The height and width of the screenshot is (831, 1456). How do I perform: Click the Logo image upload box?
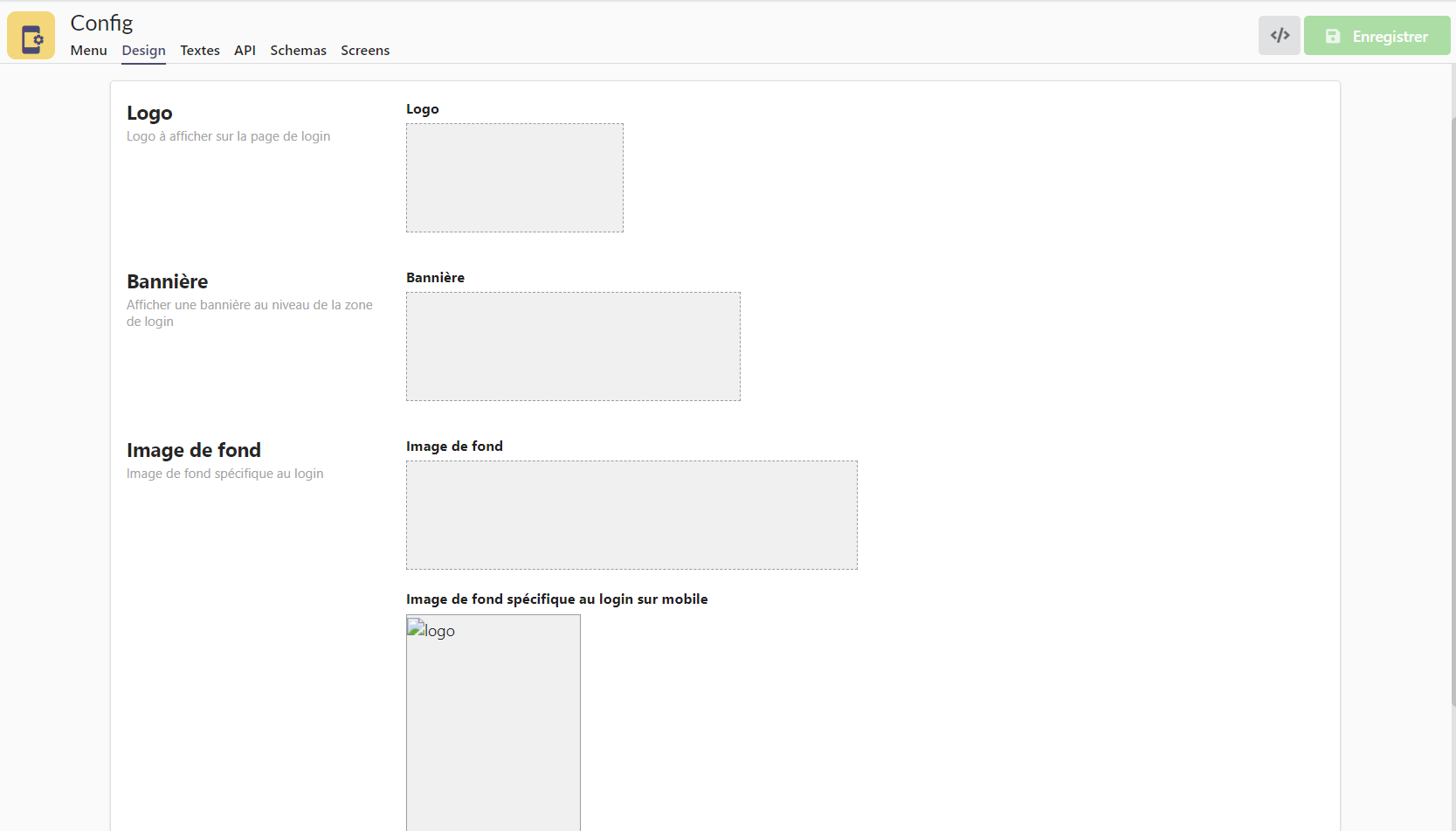tap(514, 177)
